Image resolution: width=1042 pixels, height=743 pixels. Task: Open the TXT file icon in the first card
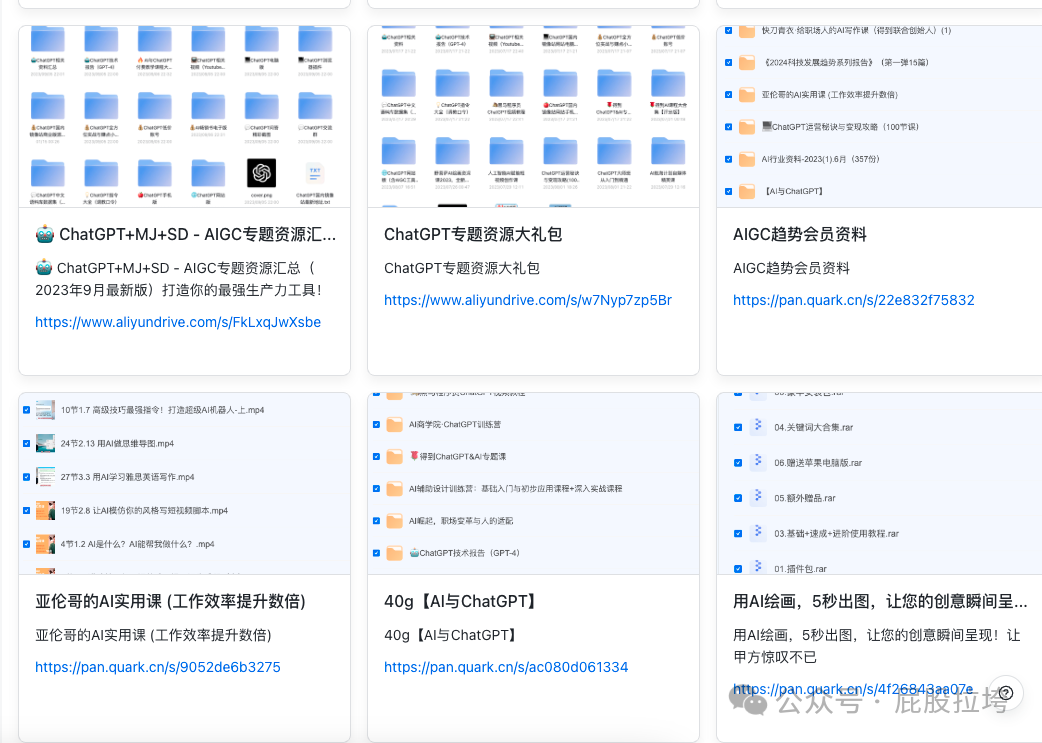coord(315,173)
